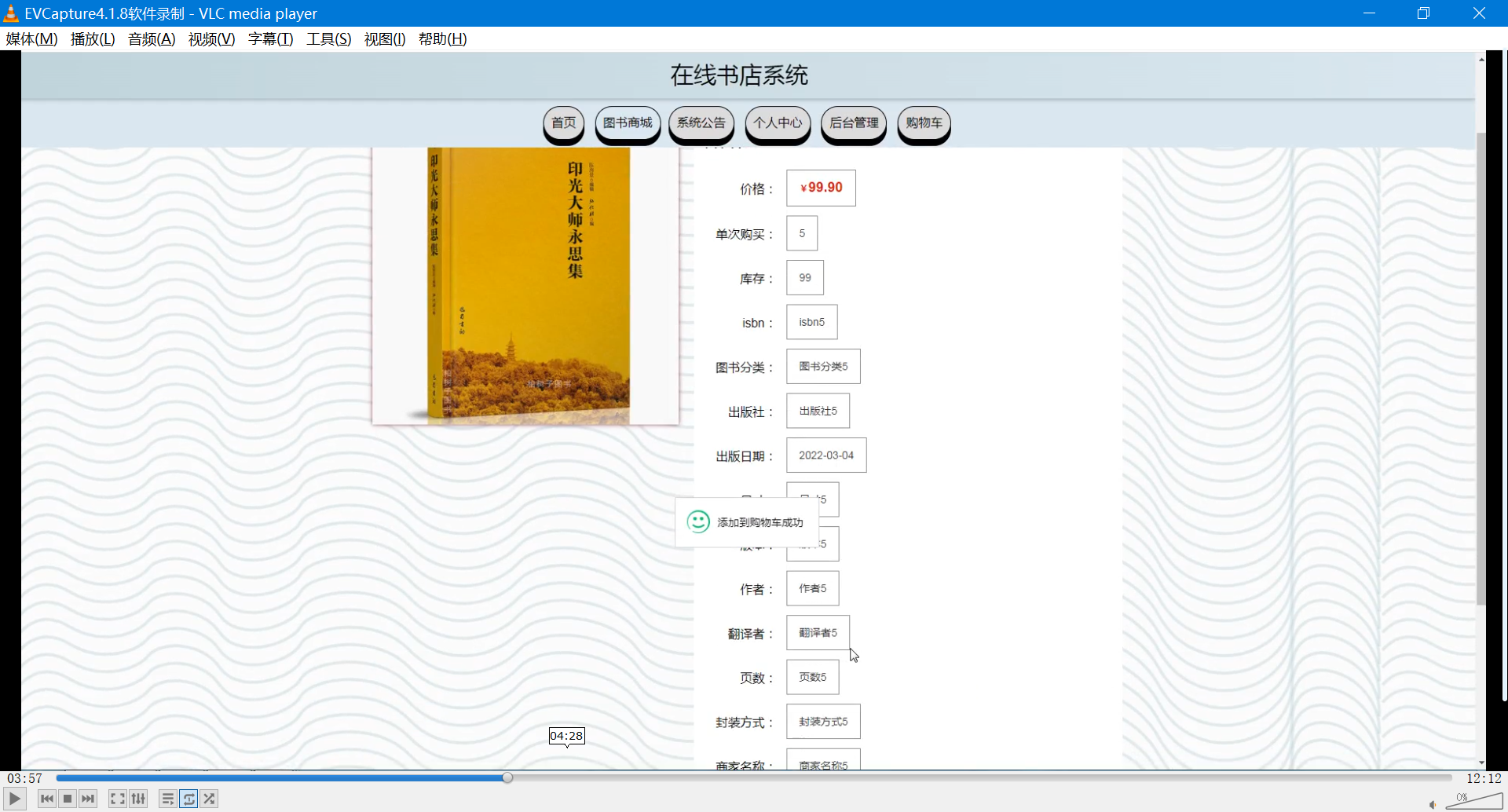Click the web page vertical scrollbar
The height and width of the screenshot is (812, 1508).
point(1481,369)
